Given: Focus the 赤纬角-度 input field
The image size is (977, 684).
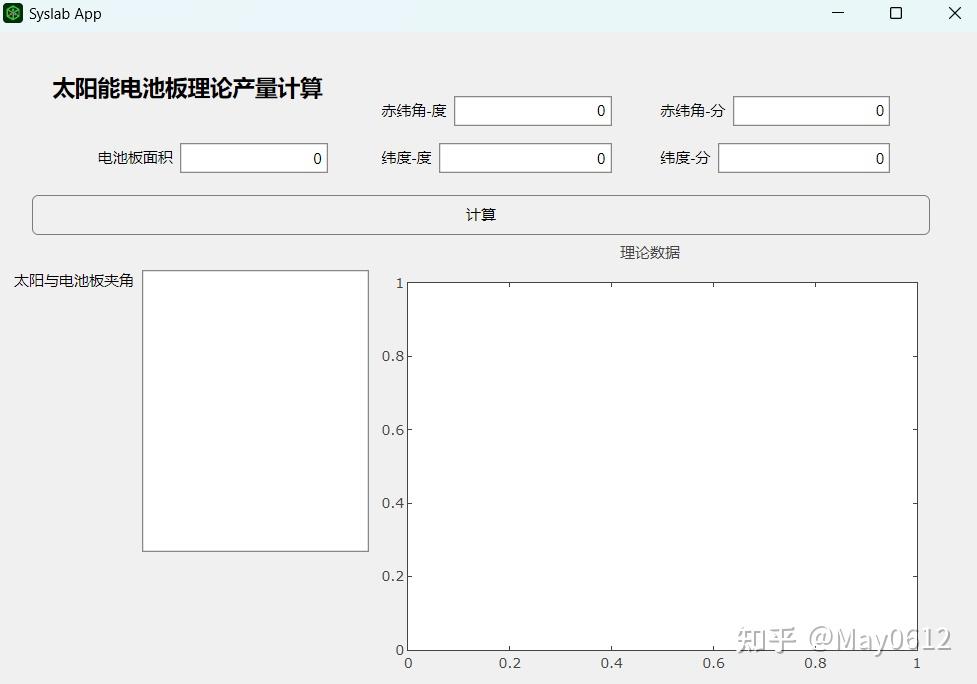Looking at the screenshot, I should pos(533,111).
